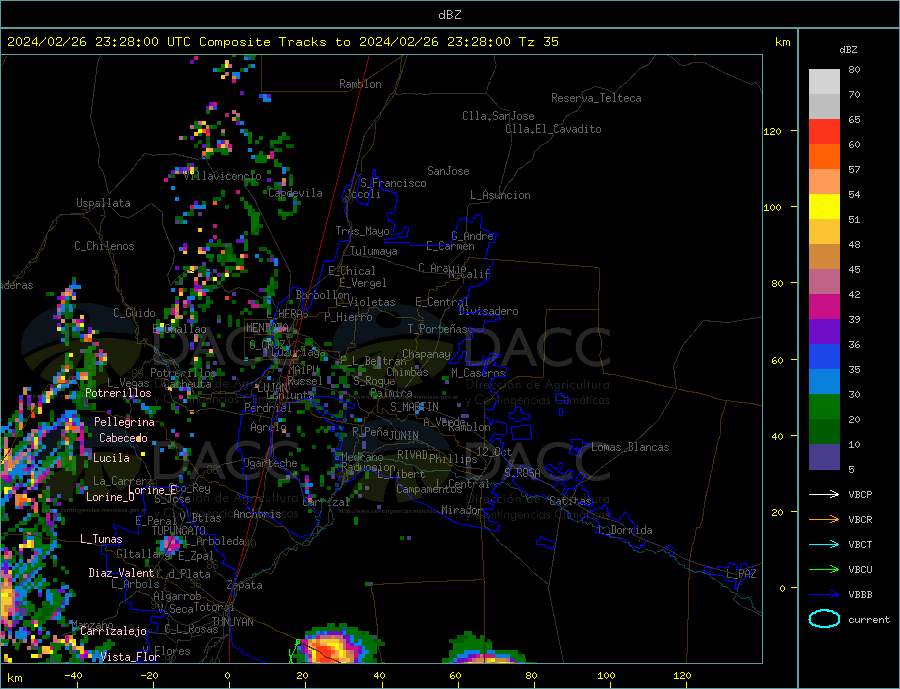This screenshot has height=689, width=900.
Task: Select the 54 dBZ yellow swatch
Action: (x=824, y=207)
